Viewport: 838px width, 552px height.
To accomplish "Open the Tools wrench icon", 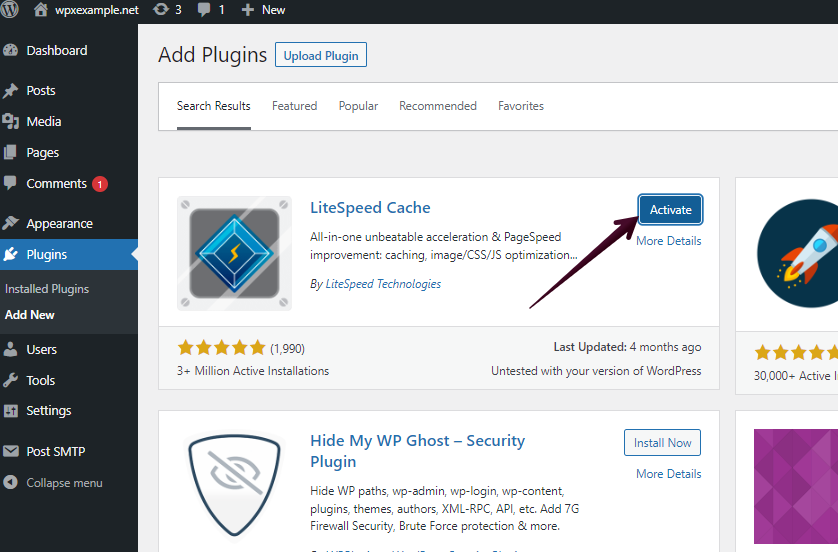I will pos(11,380).
